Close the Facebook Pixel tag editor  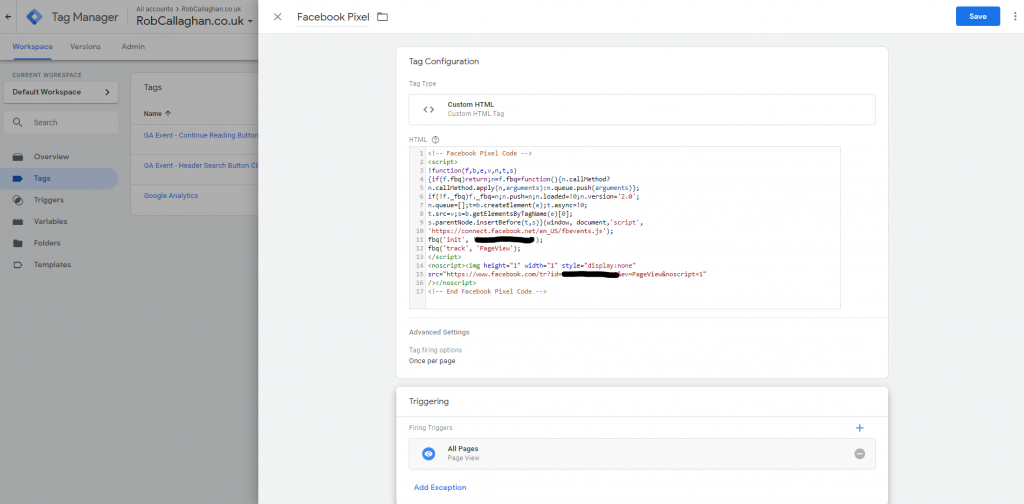coord(278,17)
